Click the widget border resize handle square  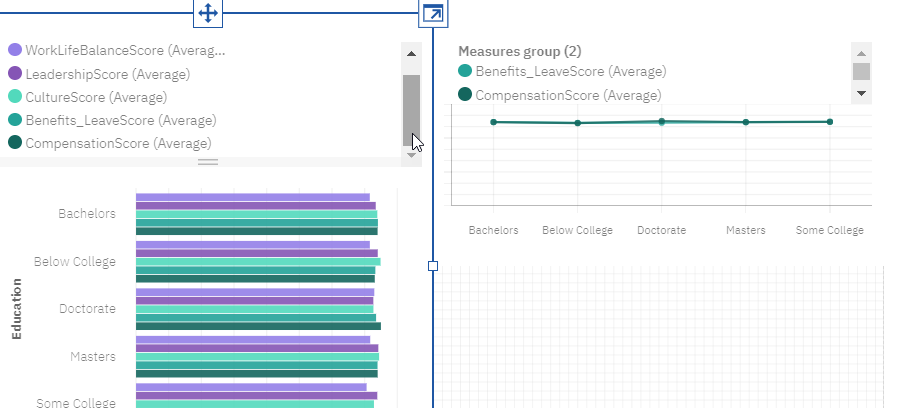(433, 266)
